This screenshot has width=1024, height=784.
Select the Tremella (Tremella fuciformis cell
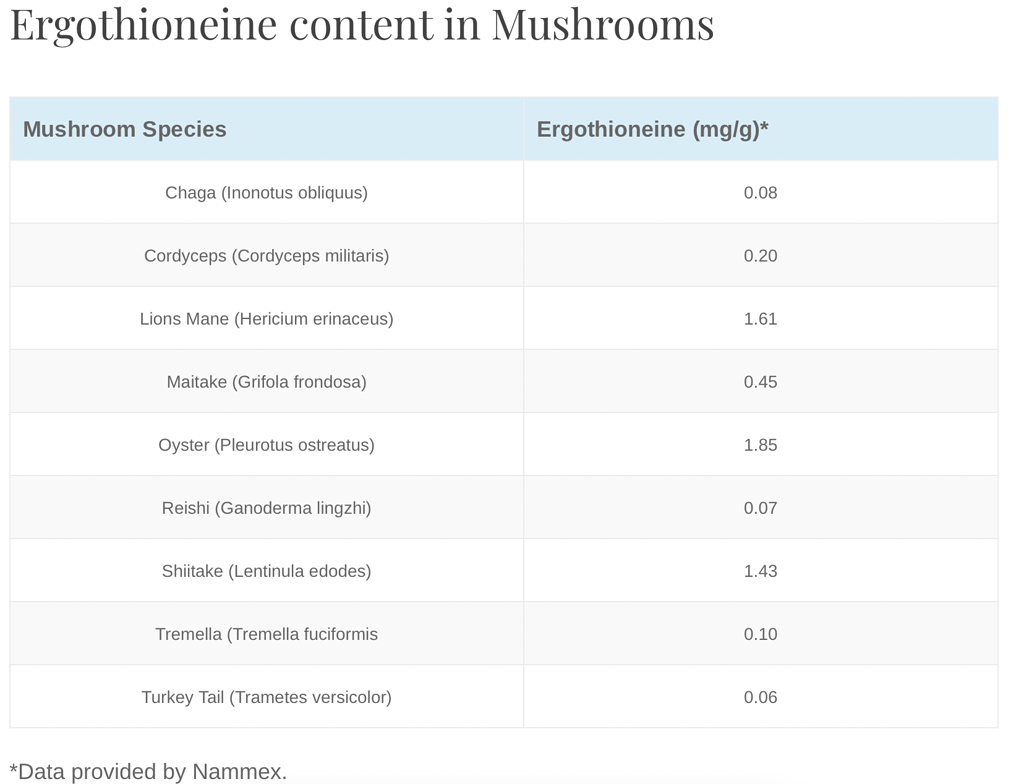coord(266,634)
